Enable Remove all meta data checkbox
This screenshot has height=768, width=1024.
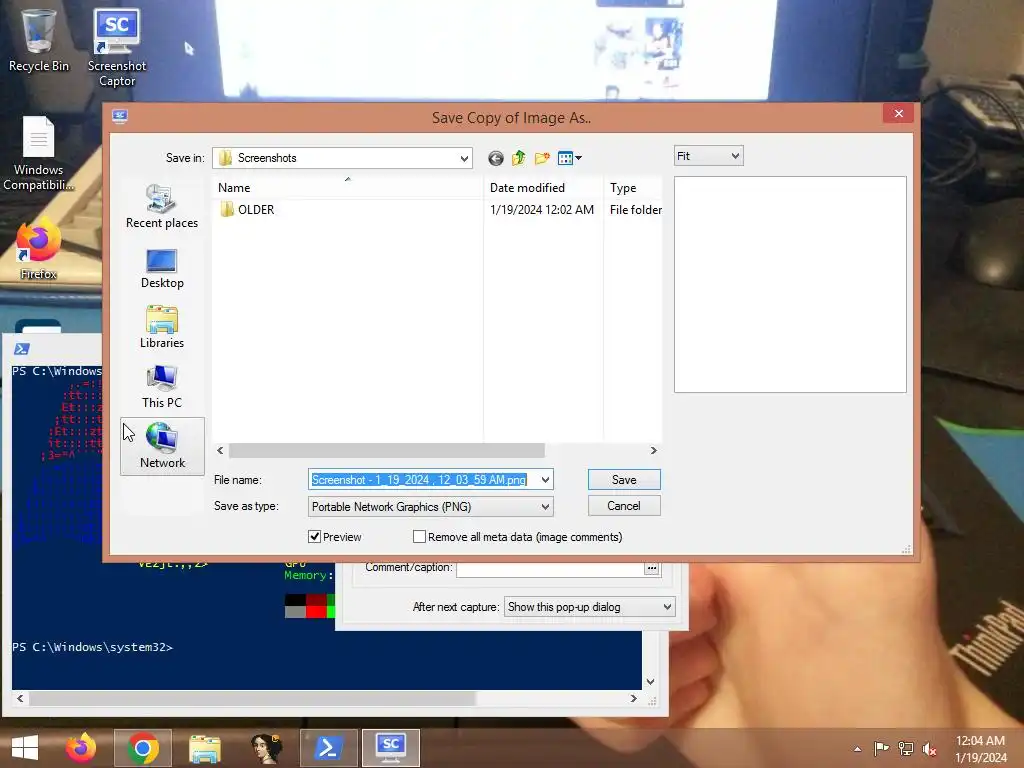(419, 537)
